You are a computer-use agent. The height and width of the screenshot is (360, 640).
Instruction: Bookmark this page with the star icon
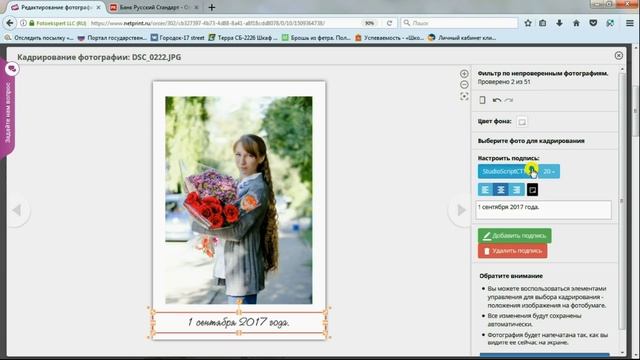528,23
